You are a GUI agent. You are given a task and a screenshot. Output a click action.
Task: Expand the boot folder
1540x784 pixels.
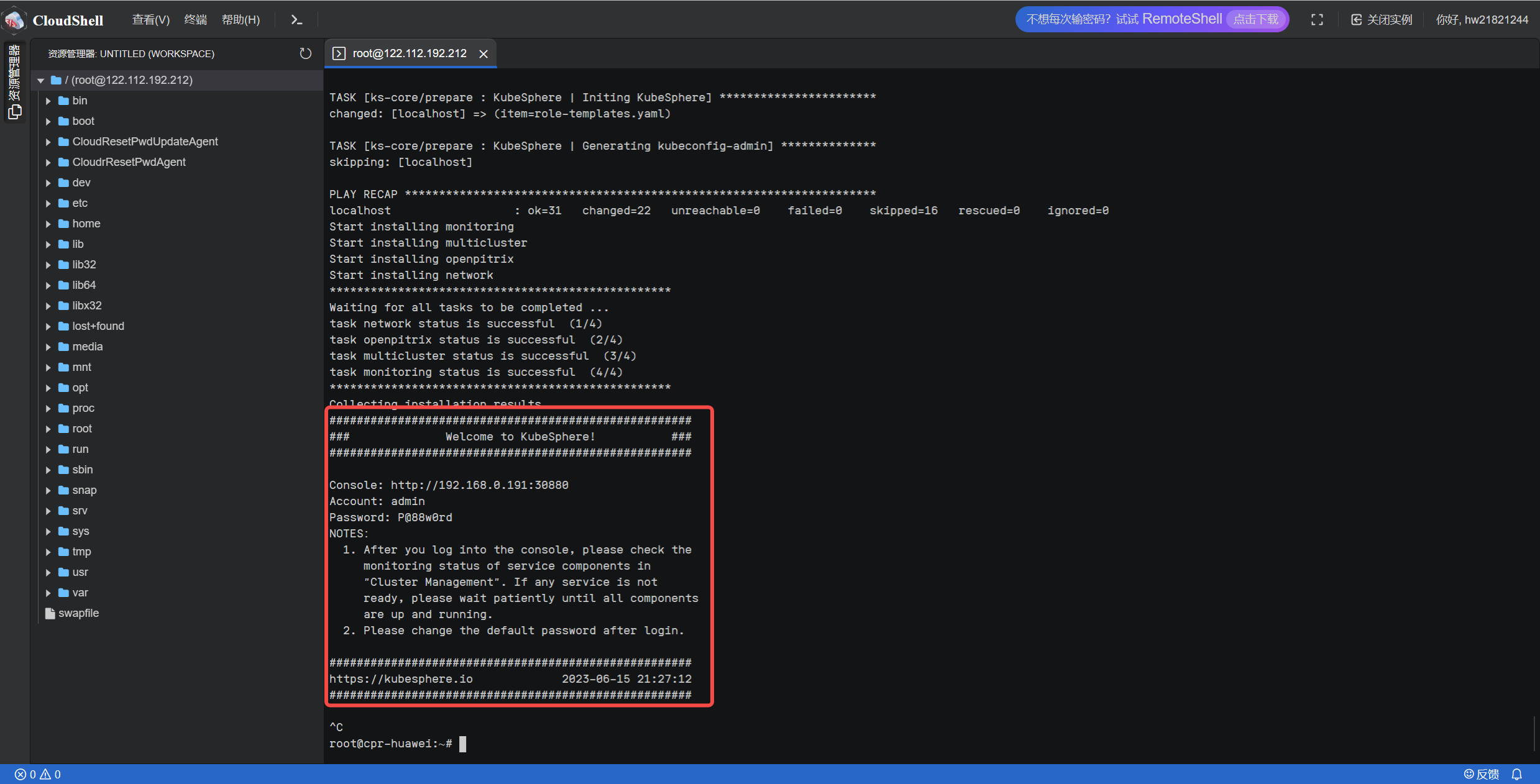point(48,121)
